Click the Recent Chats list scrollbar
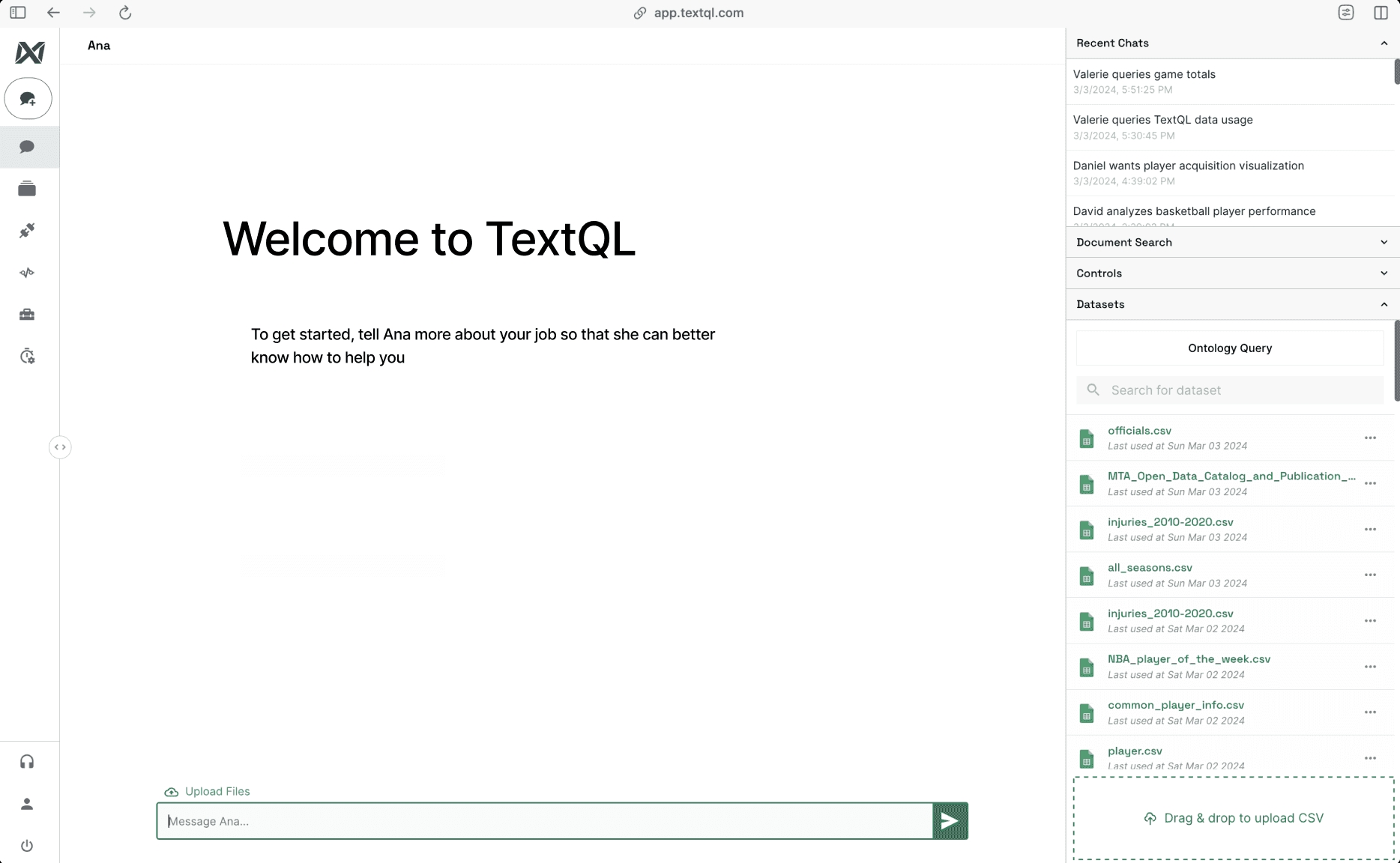Image resolution: width=1400 pixels, height=863 pixels. coord(1396,72)
